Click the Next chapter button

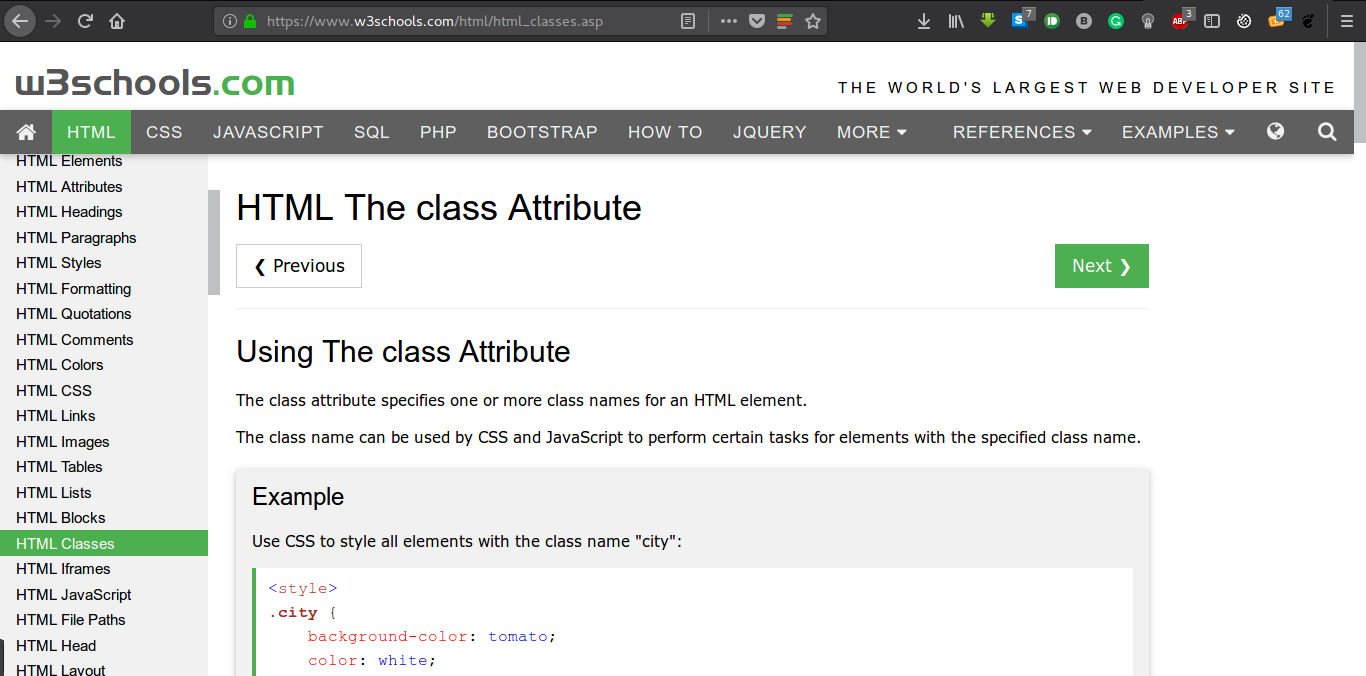coord(1101,265)
